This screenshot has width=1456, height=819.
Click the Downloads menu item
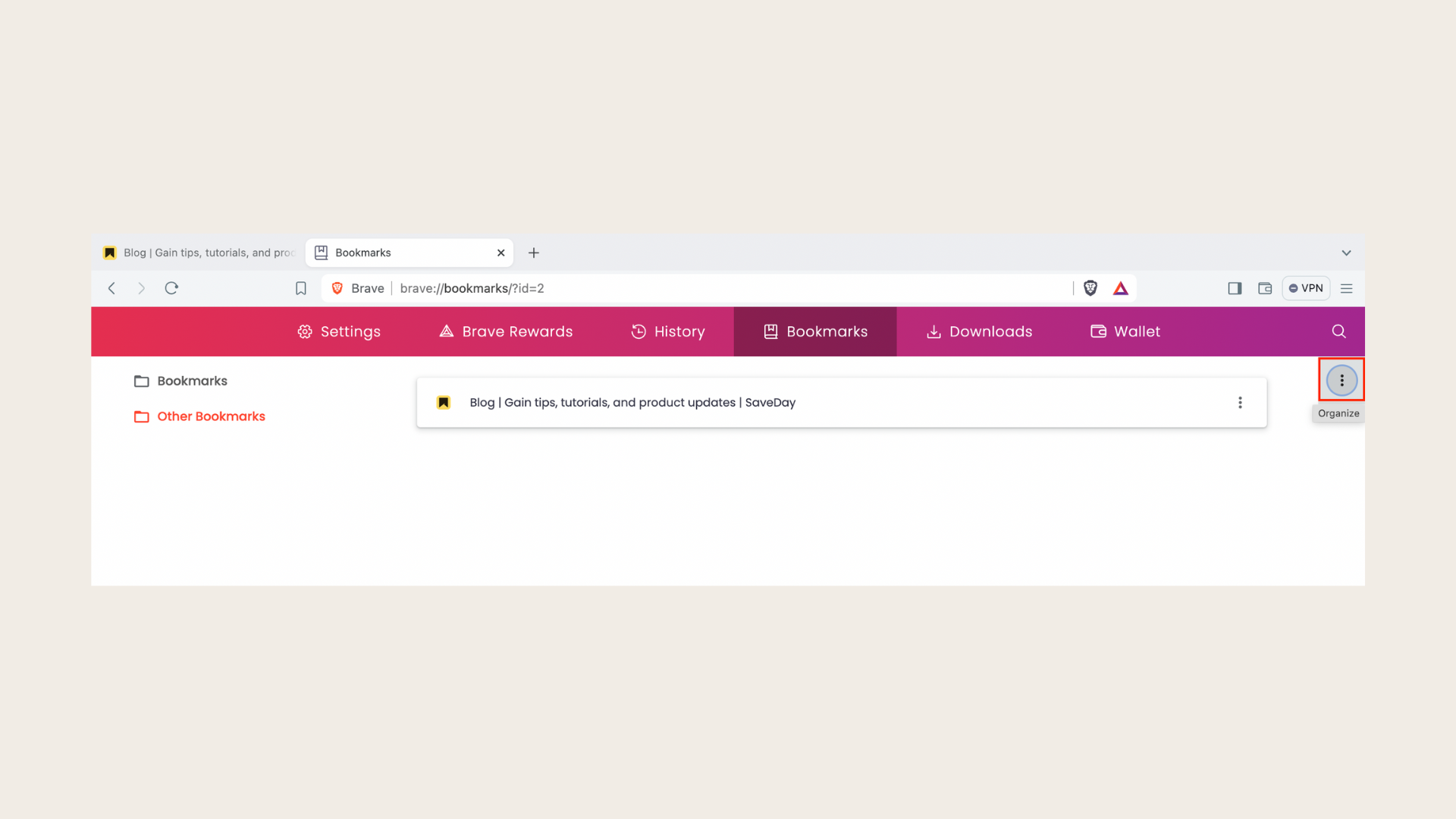click(978, 331)
